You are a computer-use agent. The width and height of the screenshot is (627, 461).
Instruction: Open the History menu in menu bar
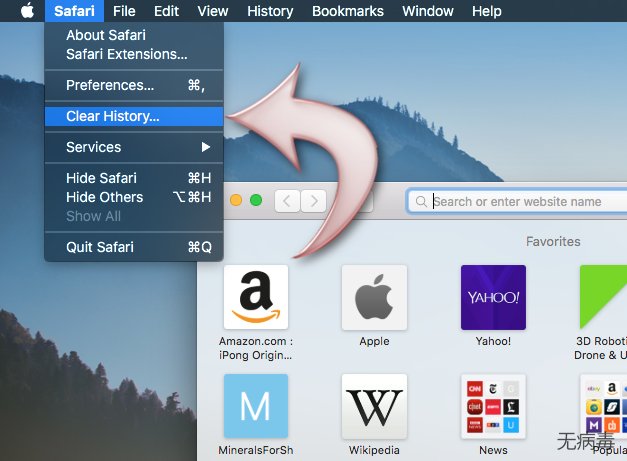(270, 11)
